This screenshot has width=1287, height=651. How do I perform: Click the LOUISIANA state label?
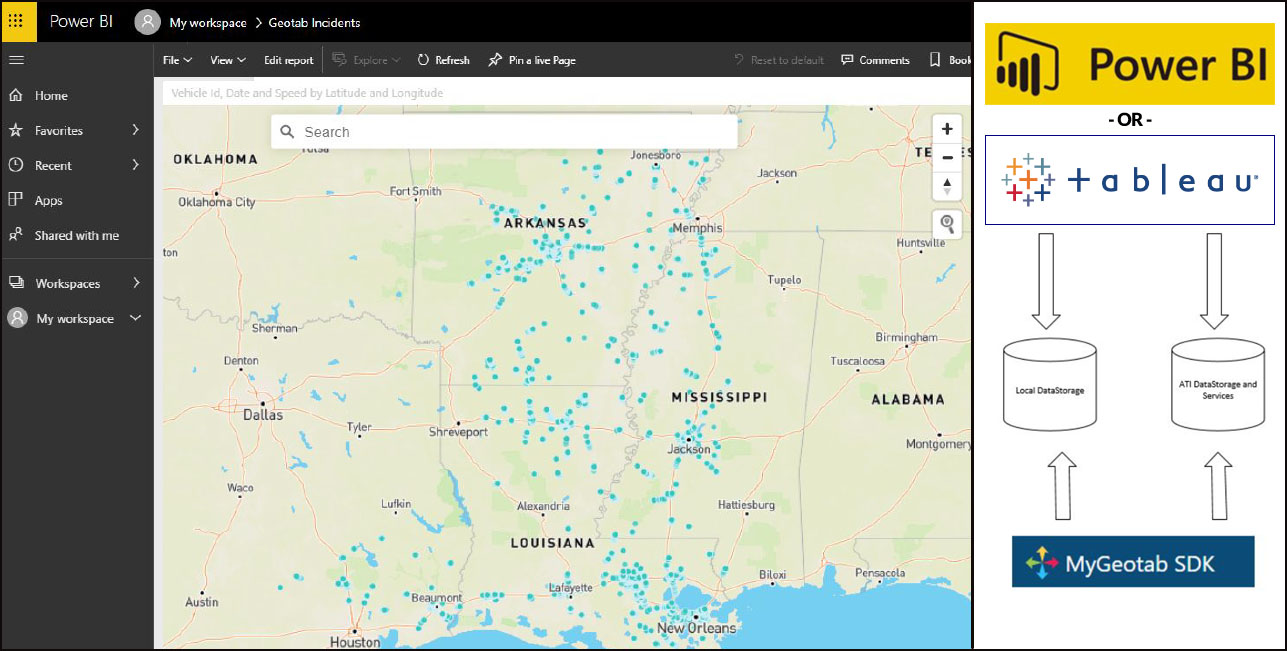(553, 543)
